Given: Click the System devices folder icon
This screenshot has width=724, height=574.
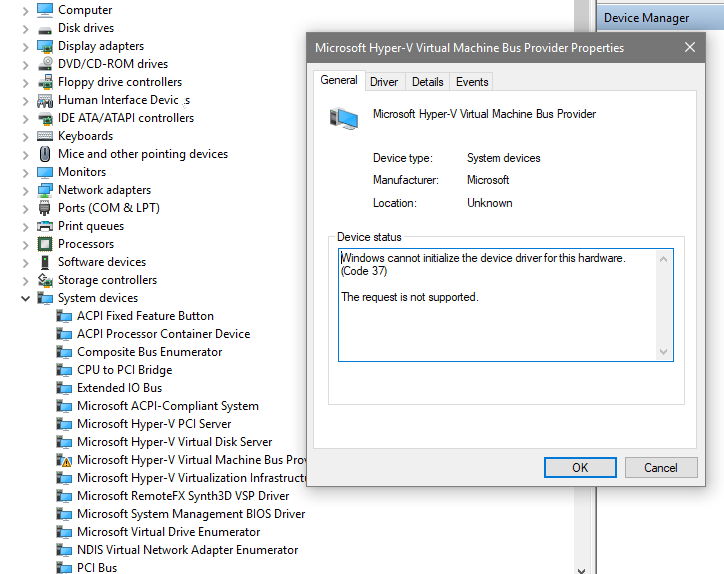Looking at the screenshot, I should (x=45, y=298).
